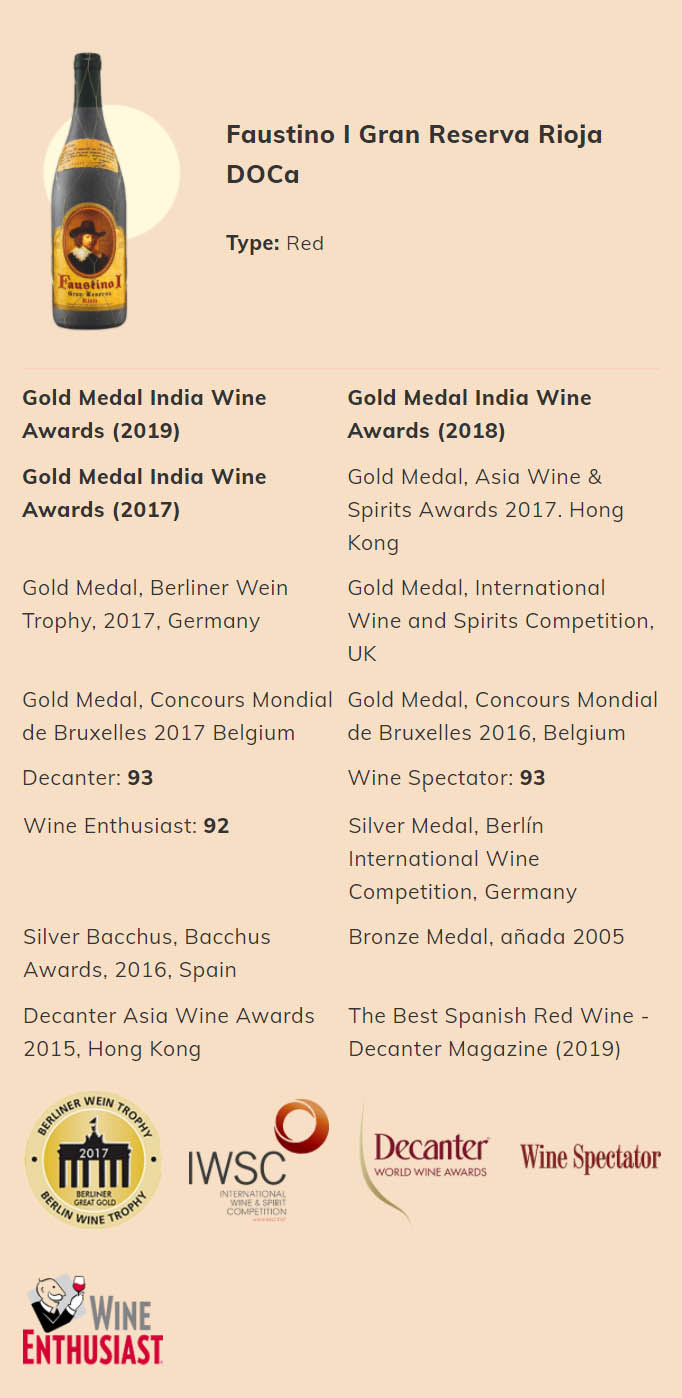Image resolution: width=682 pixels, height=1398 pixels.
Task: Click the Wine Spectator 93 rating text
Action: [x=446, y=778]
